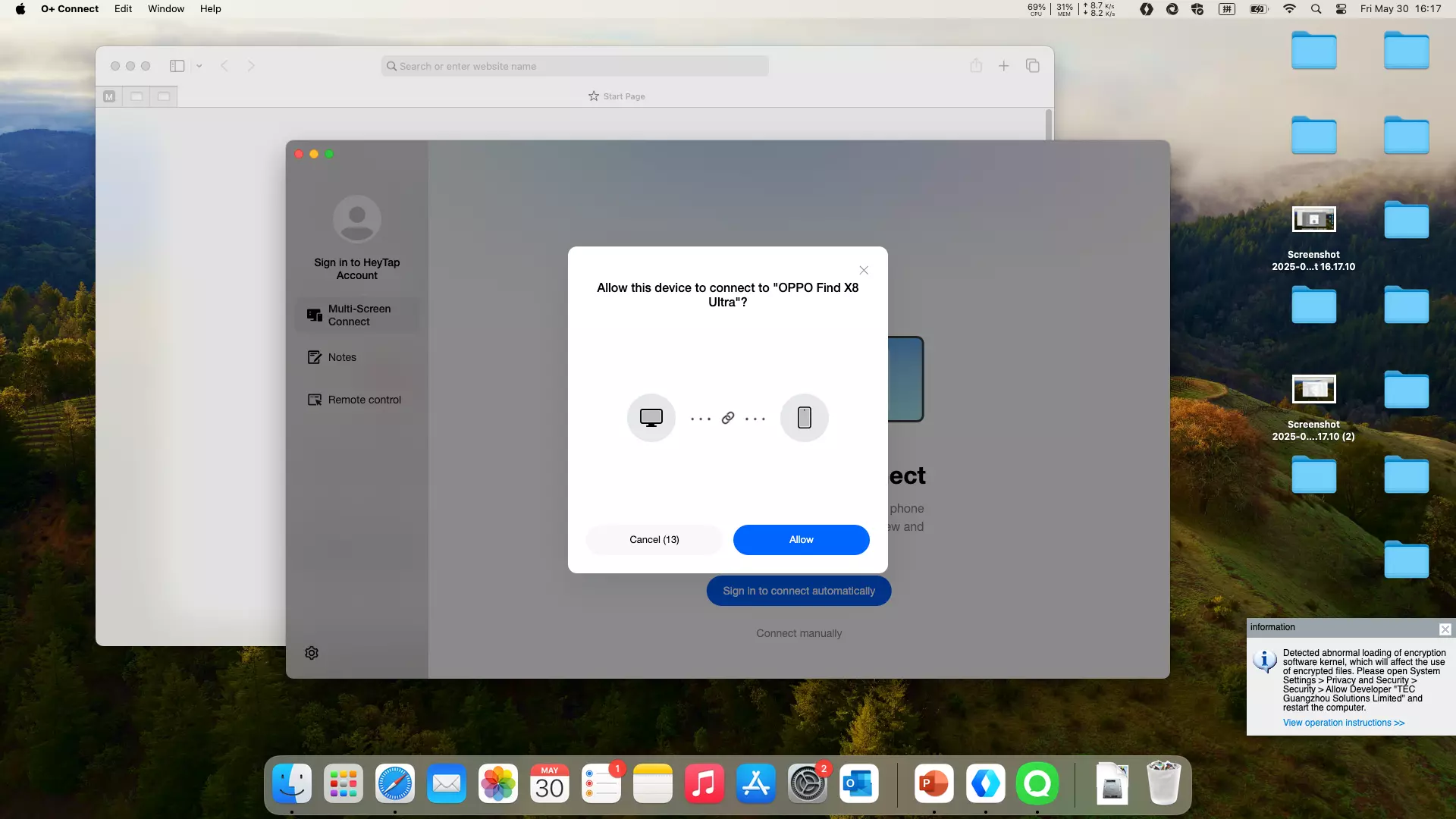Screen dimensions: 1456x819
Task: Open O+ Connect settings gear icon
Action: tap(312, 653)
